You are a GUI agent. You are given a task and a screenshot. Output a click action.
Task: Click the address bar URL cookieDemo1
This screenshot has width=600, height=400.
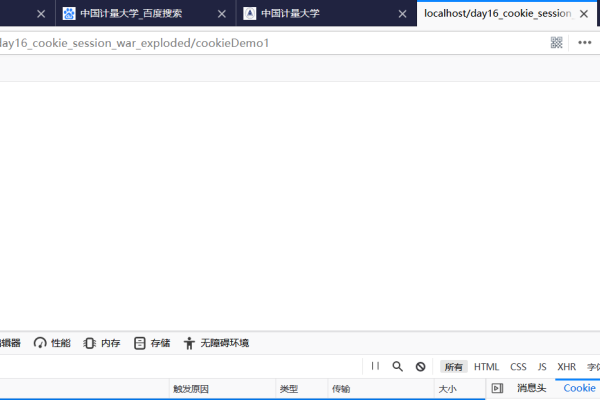pyautogui.click(x=134, y=43)
